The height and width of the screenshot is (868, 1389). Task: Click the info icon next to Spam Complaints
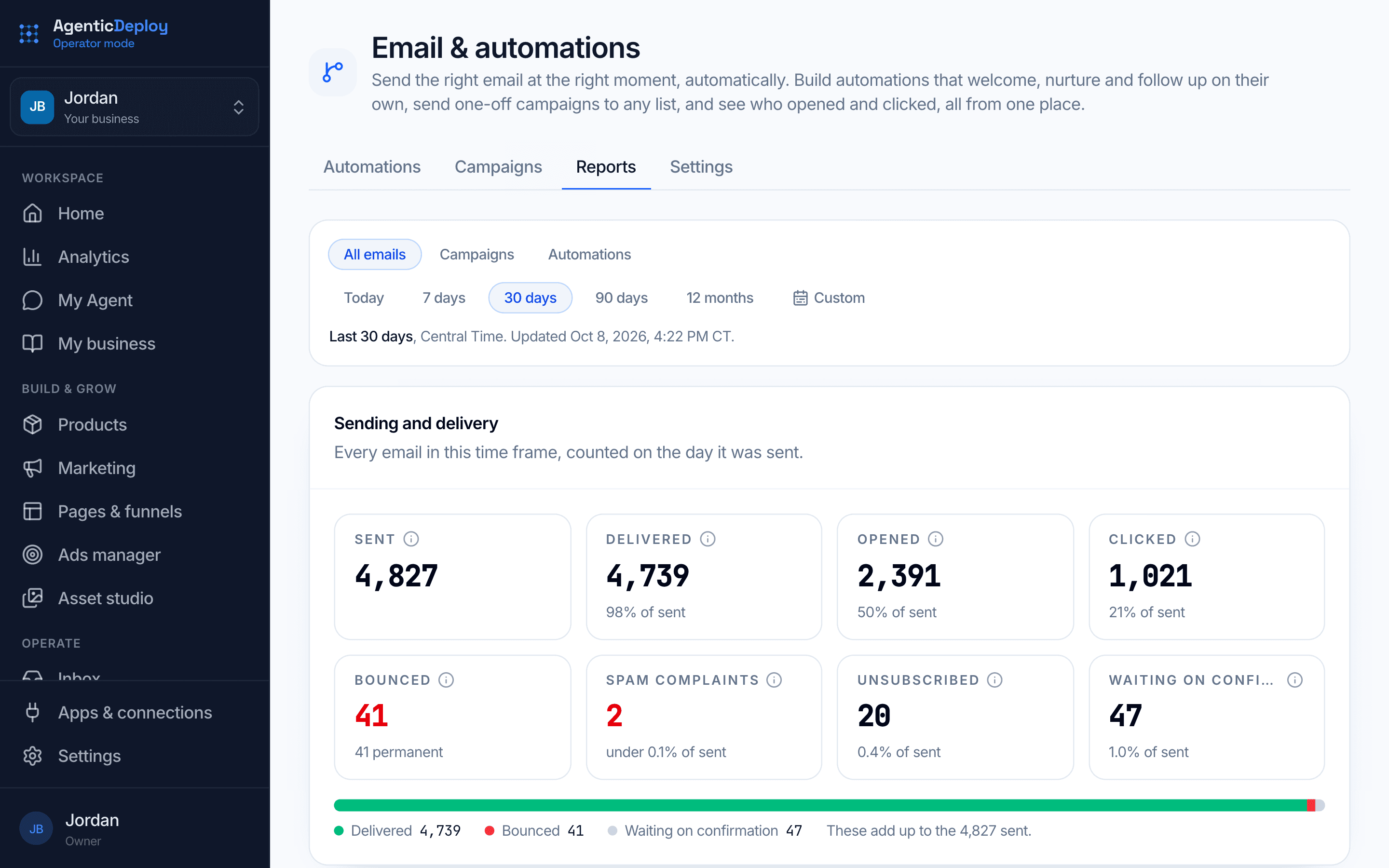coord(774,680)
